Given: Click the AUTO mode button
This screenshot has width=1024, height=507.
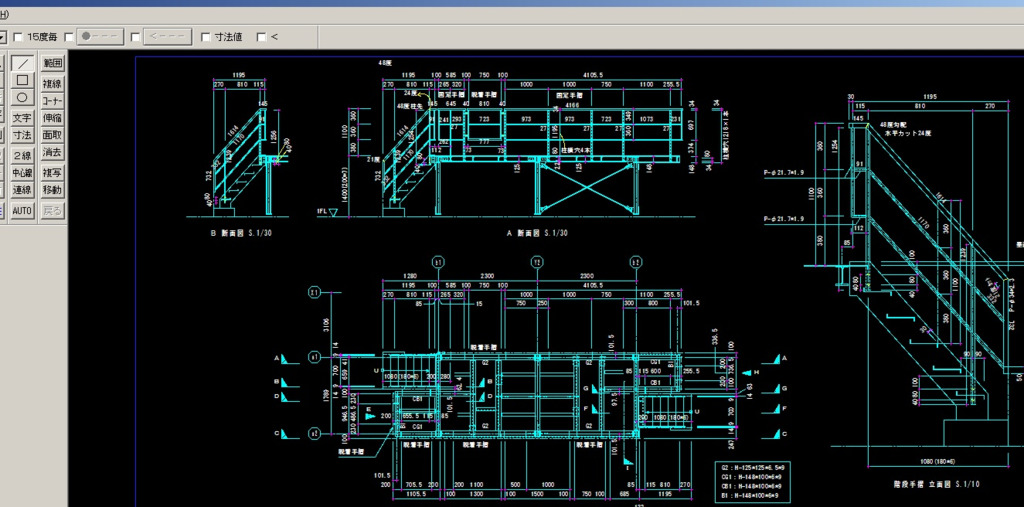Looking at the screenshot, I should click(22, 211).
